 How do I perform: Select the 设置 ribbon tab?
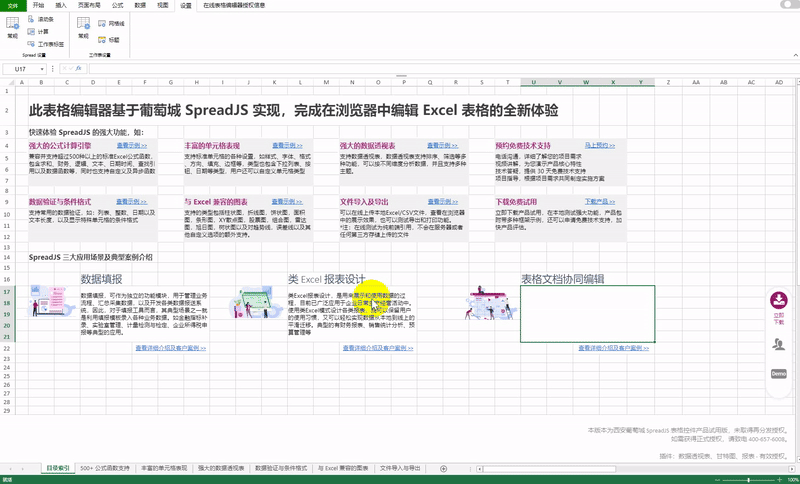click(x=186, y=6)
